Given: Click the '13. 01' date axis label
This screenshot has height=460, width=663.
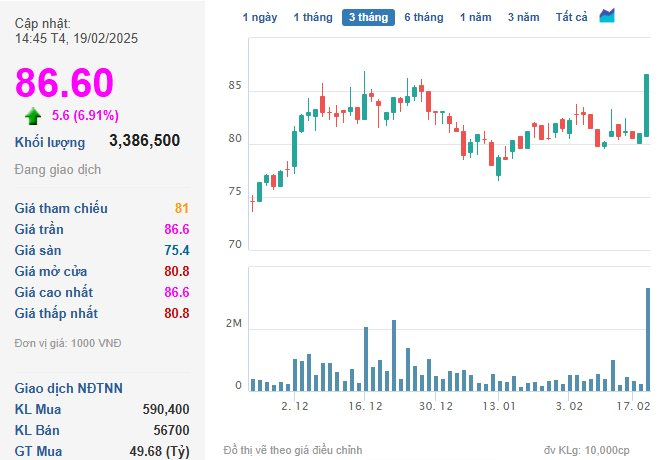Looking at the screenshot, I should [x=499, y=406].
